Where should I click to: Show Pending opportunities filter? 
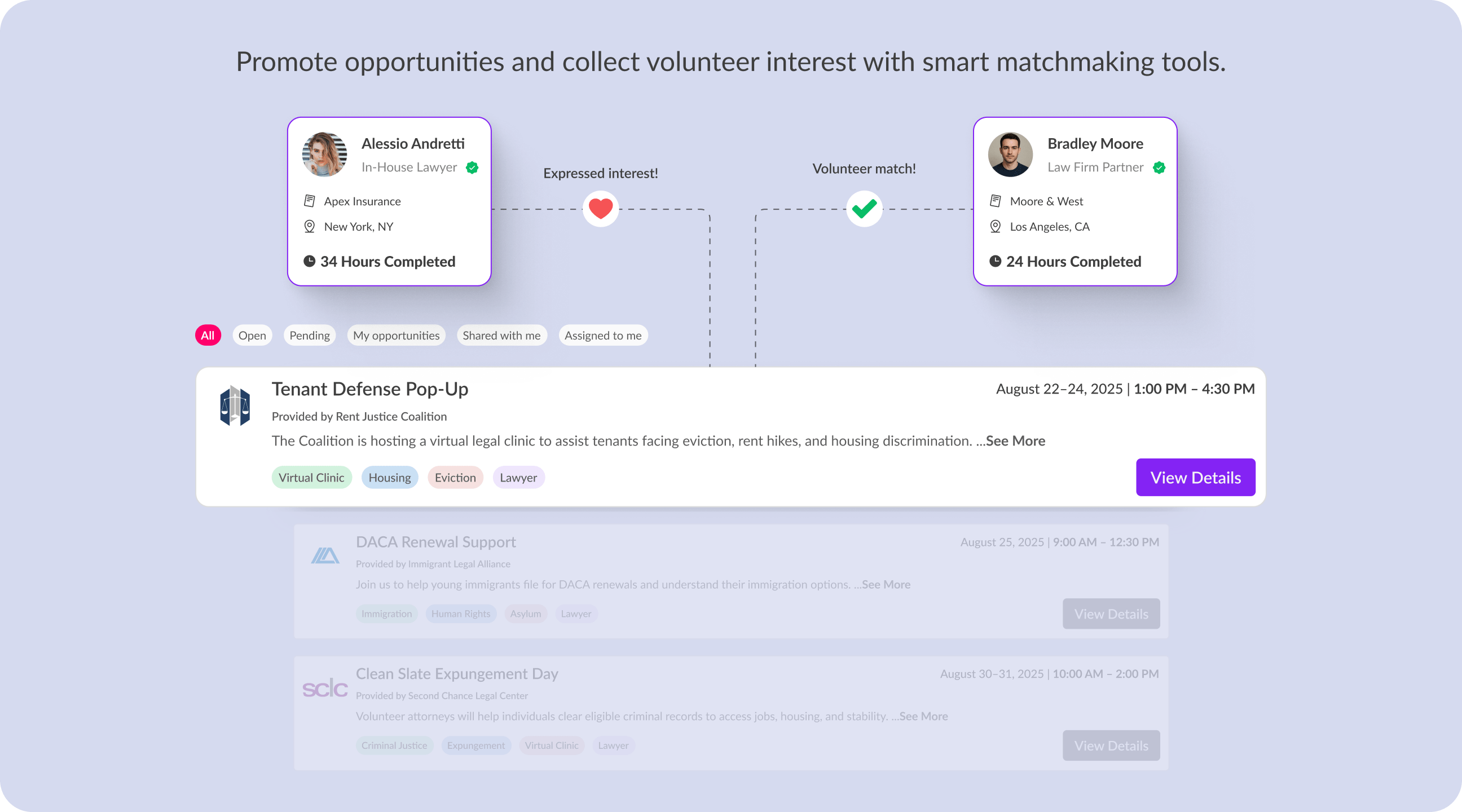click(x=309, y=336)
